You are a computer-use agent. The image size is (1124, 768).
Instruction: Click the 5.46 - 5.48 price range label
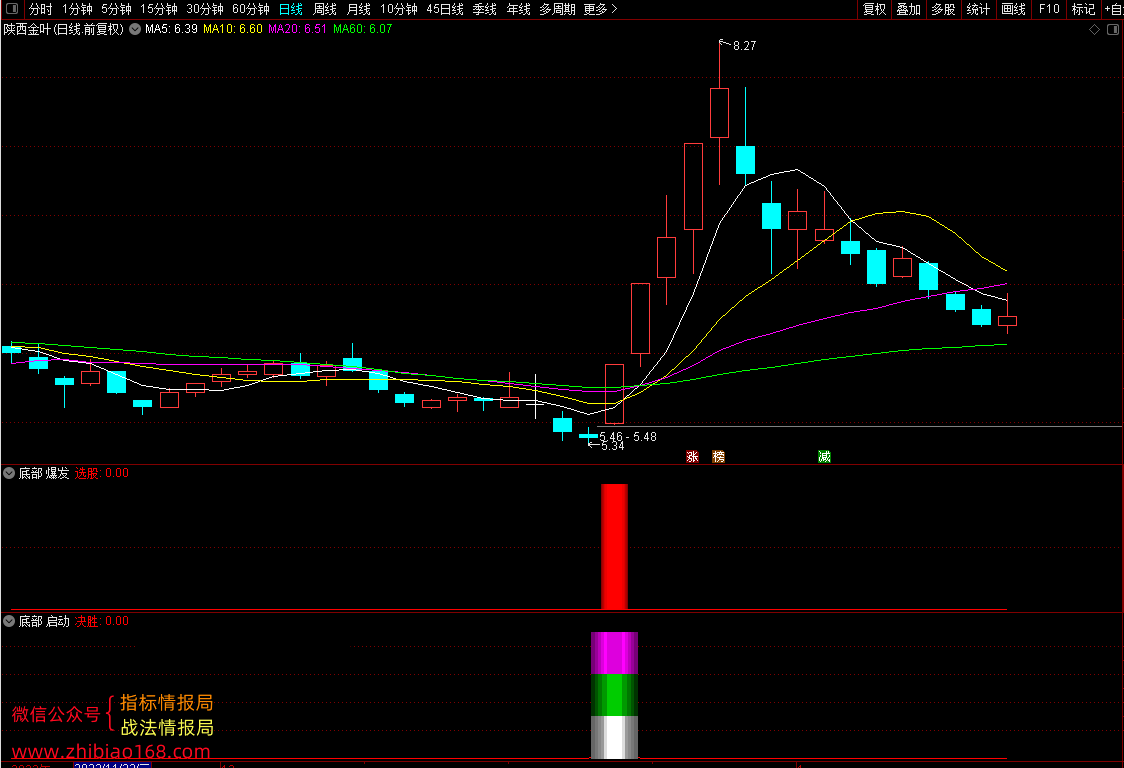[628, 437]
